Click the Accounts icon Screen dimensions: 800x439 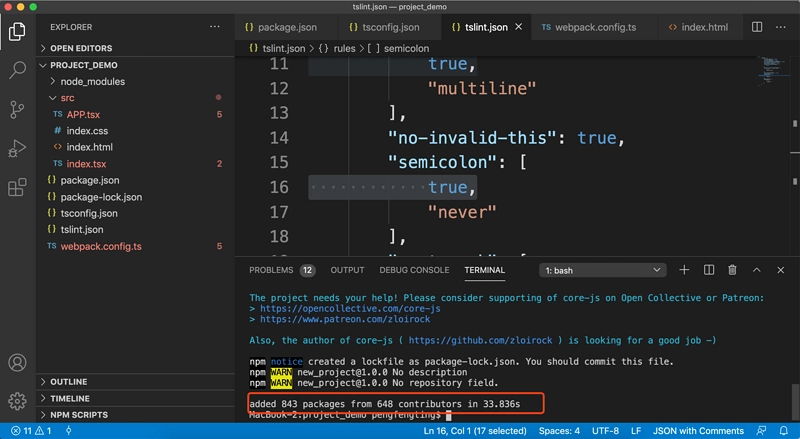(17, 363)
